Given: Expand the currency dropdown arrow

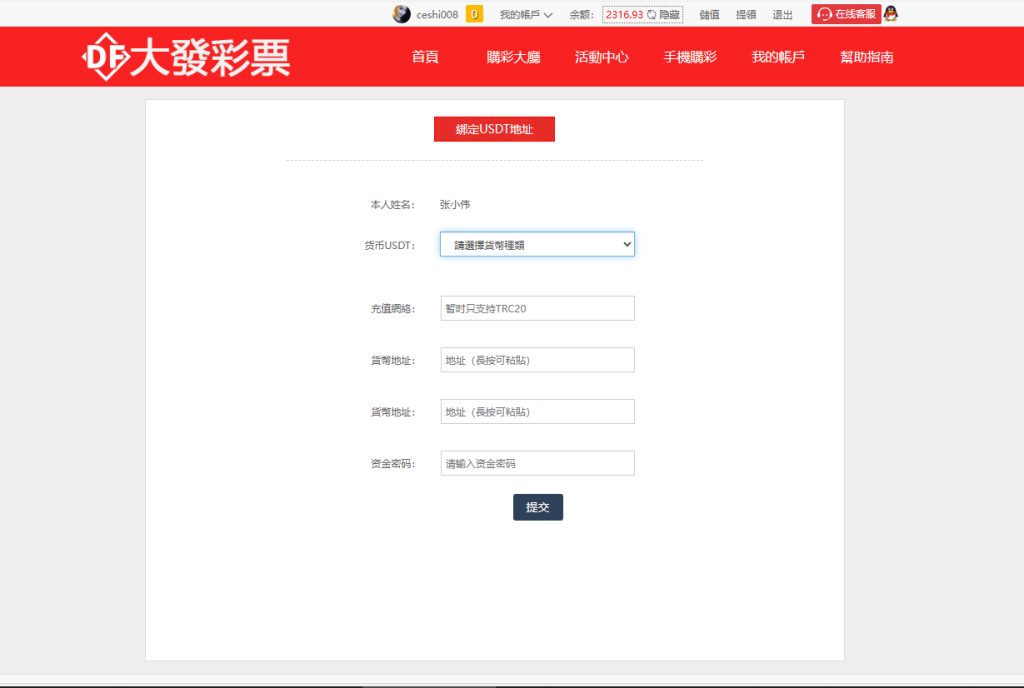Looking at the screenshot, I should [x=627, y=243].
